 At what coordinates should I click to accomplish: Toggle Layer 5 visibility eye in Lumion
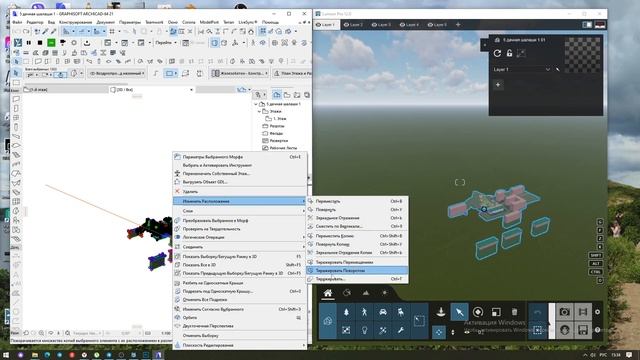coord(430,25)
